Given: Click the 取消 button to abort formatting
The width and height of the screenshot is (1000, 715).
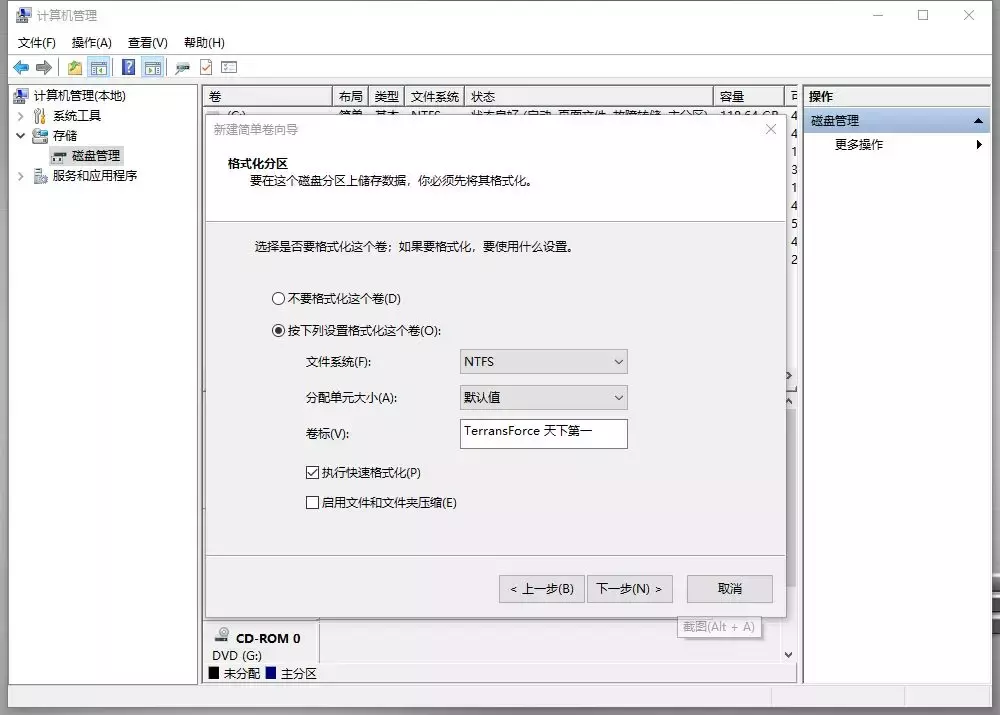Looking at the screenshot, I should tap(729, 588).
